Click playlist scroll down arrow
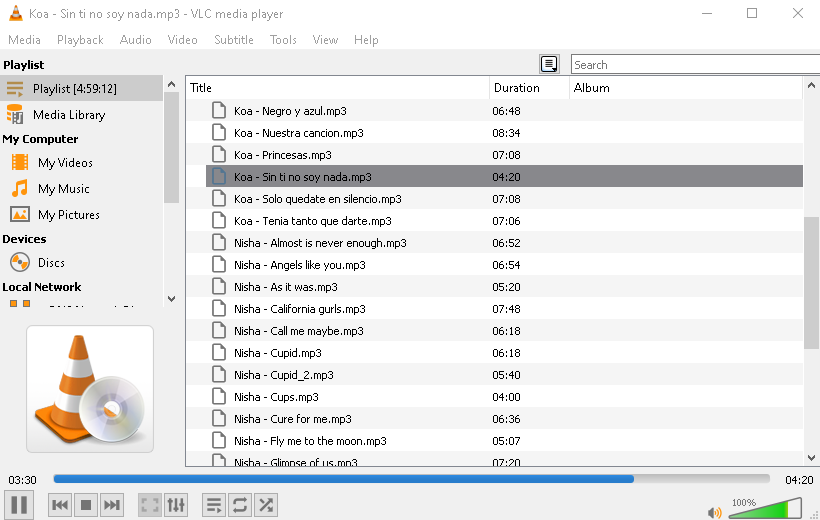The height and width of the screenshot is (520, 820). [x=811, y=458]
